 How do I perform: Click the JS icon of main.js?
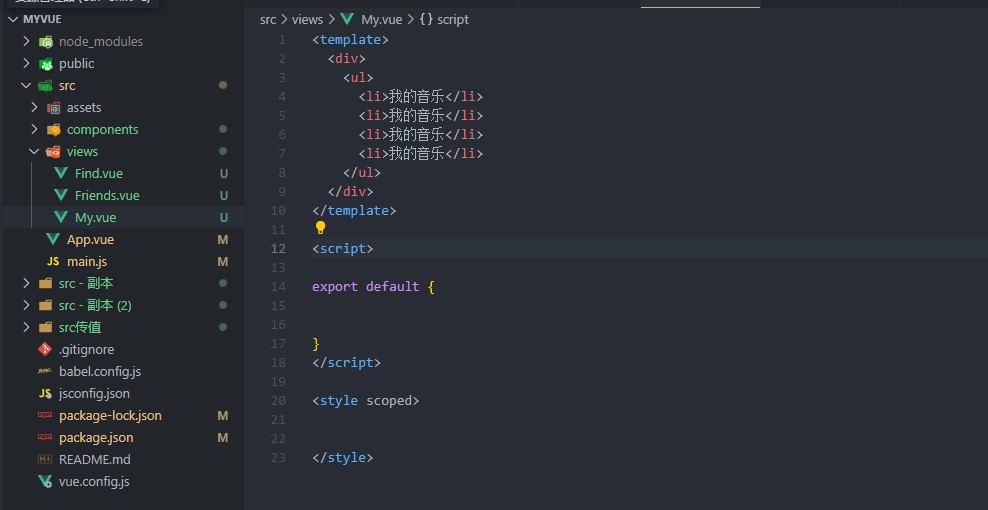54,262
